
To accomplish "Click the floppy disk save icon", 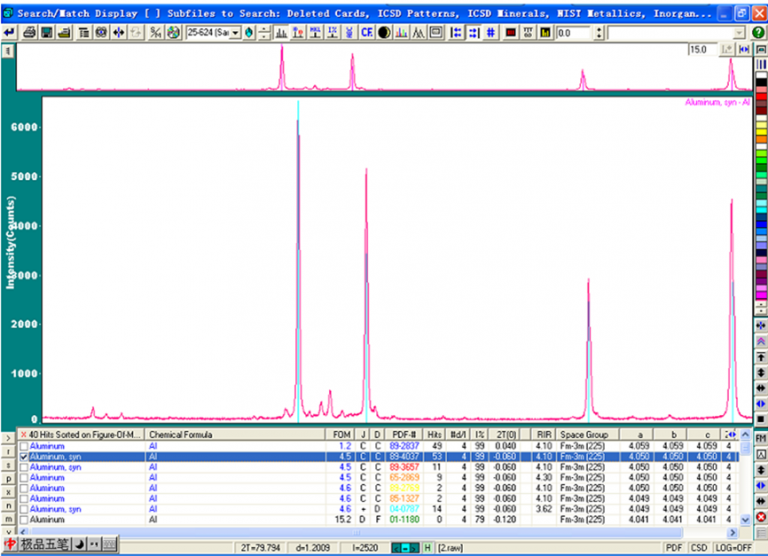I will click(x=47, y=33).
